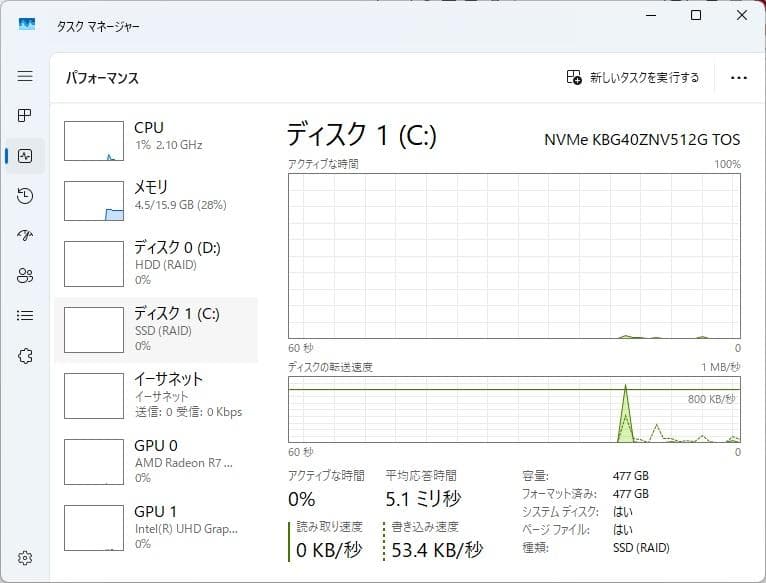Click the 0% active time value
Screen dimensions: 766x583
[301, 499]
